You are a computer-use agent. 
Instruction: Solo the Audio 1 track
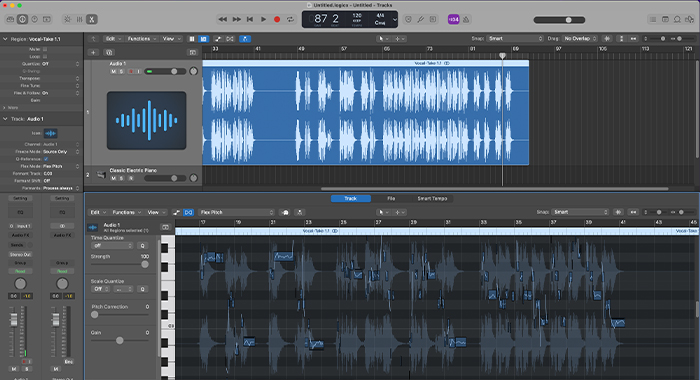121,71
